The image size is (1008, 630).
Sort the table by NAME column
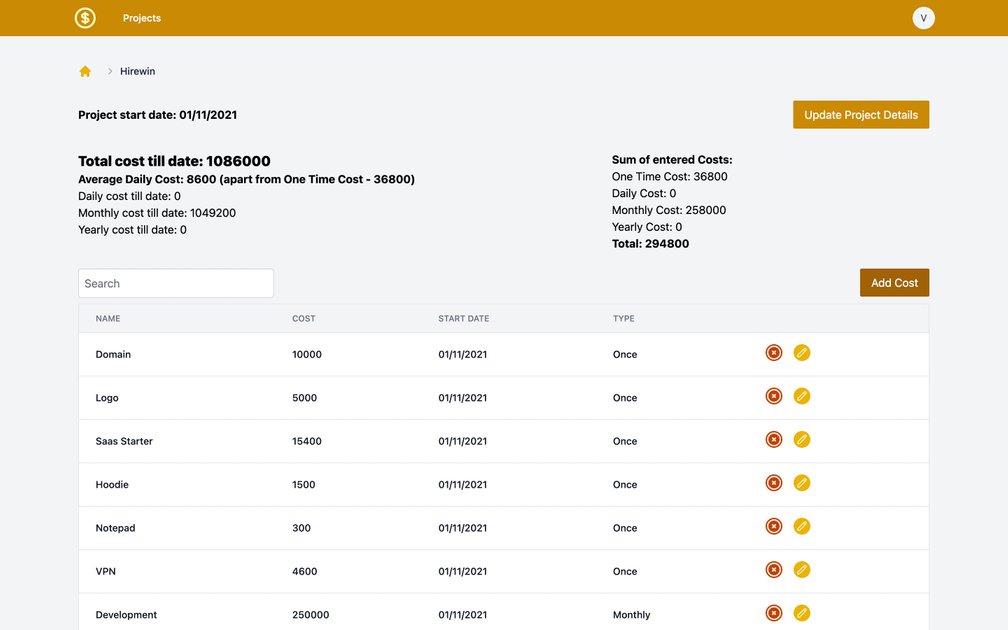pyautogui.click(x=108, y=318)
